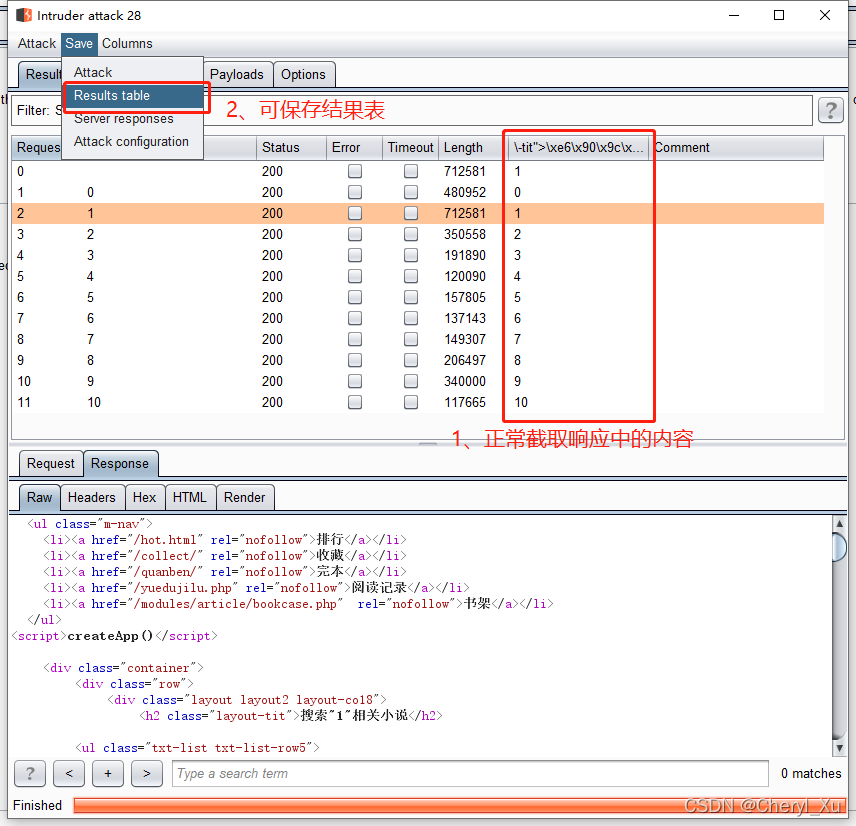Open the Headers response view tab

point(92,497)
